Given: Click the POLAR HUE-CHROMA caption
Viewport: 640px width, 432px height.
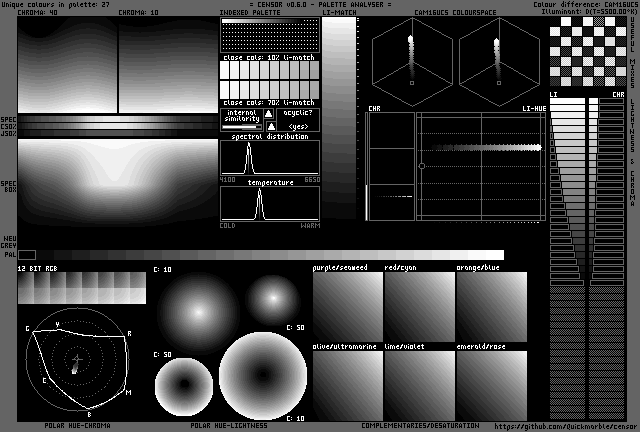Looking at the screenshot, I should (x=78, y=426).
